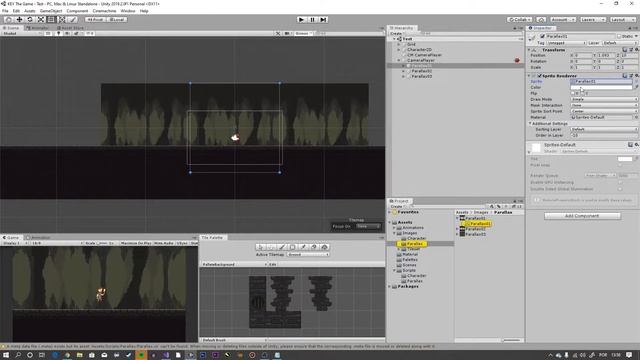The height and width of the screenshot is (360, 640).
Task: Open the GameObject menu
Action: point(51,11)
